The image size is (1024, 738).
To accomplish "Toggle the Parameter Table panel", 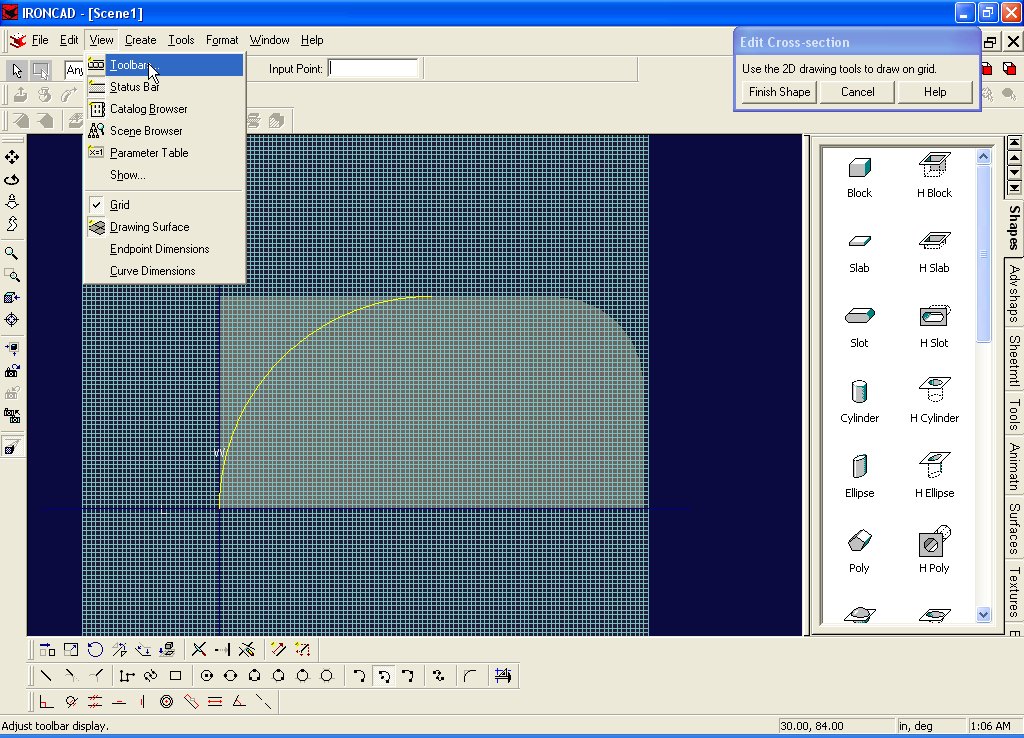I will 165,153.
